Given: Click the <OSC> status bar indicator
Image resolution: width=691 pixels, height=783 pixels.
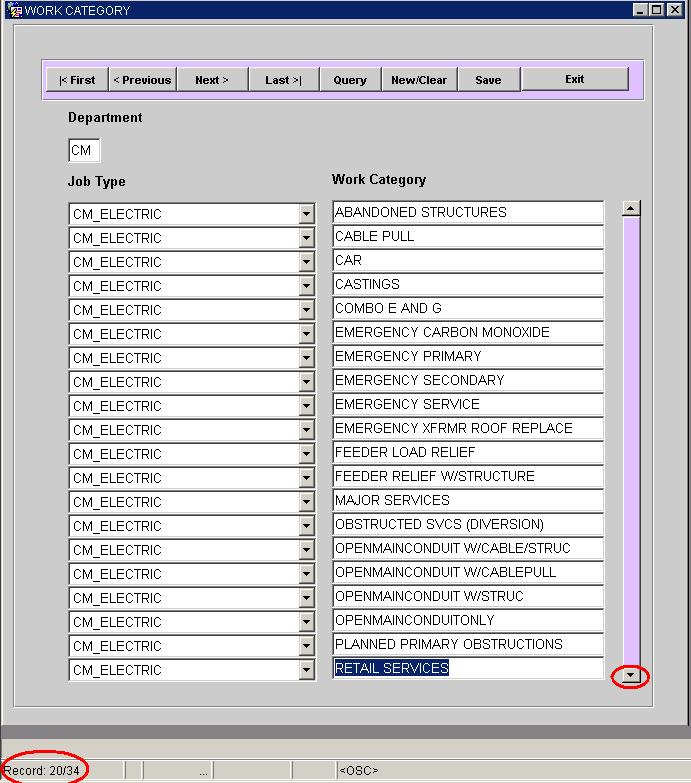Looking at the screenshot, I should point(358,771).
